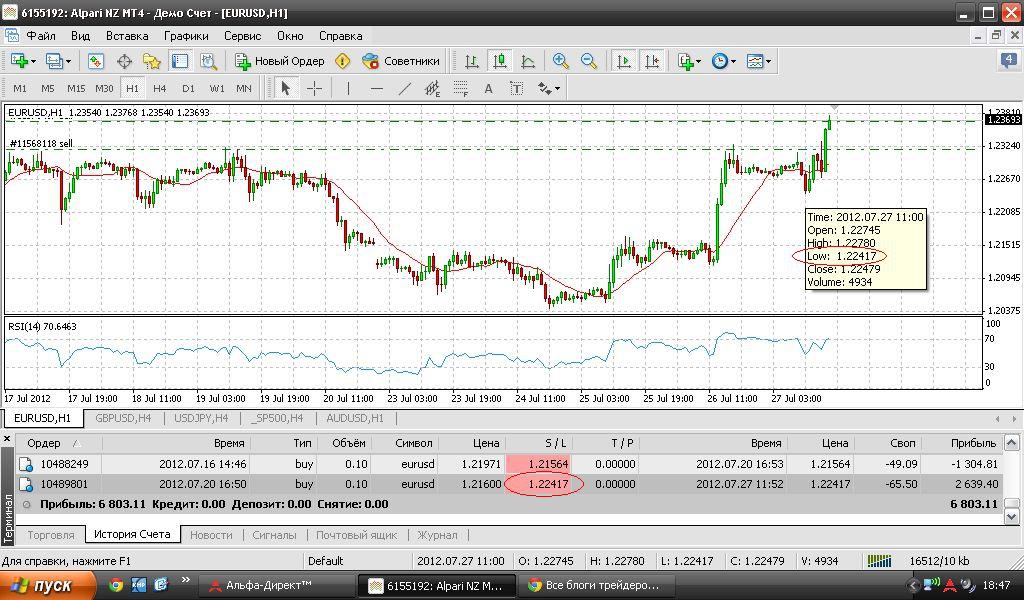
Task: Open the Графики menu
Action: pyautogui.click(x=186, y=35)
